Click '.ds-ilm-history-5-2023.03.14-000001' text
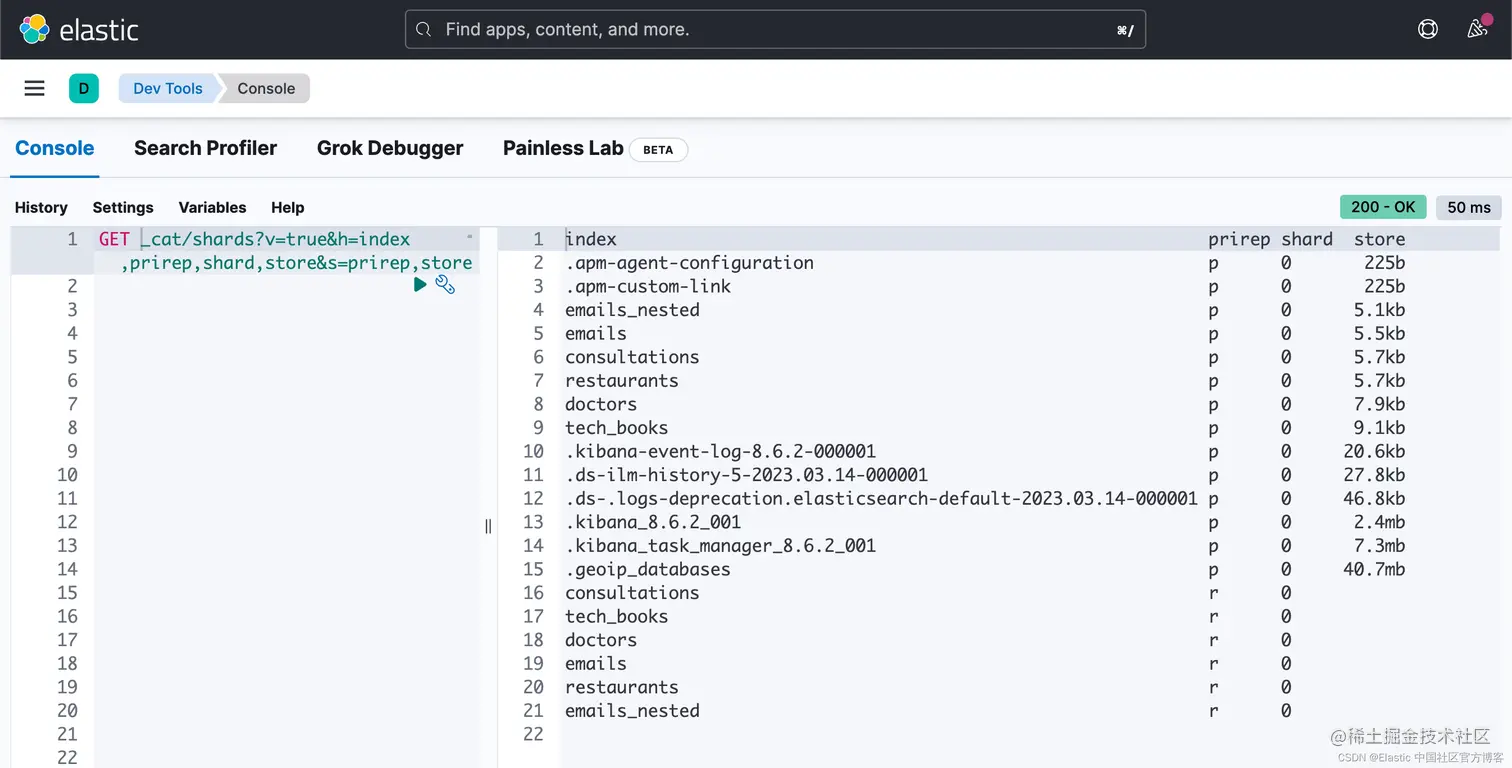The height and width of the screenshot is (768, 1512). pos(746,475)
